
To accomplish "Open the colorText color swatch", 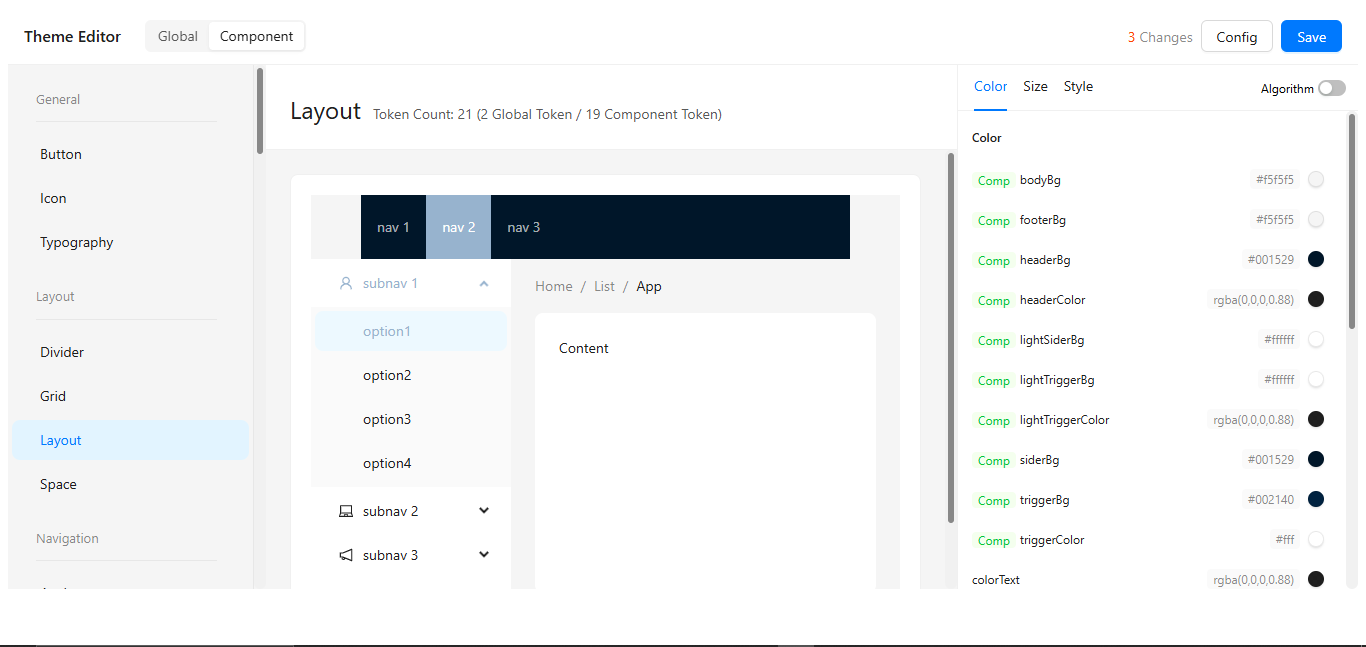I will click(x=1316, y=579).
